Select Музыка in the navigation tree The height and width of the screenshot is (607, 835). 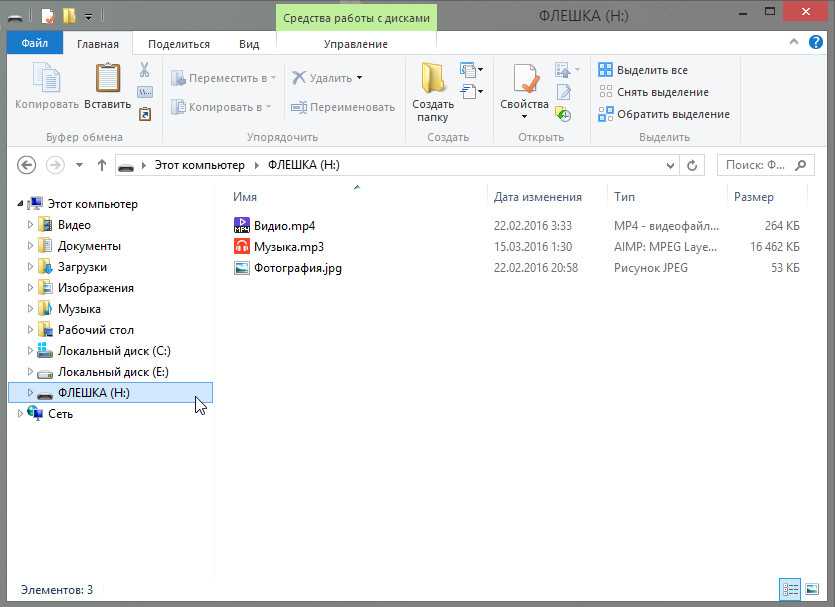[x=79, y=308]
